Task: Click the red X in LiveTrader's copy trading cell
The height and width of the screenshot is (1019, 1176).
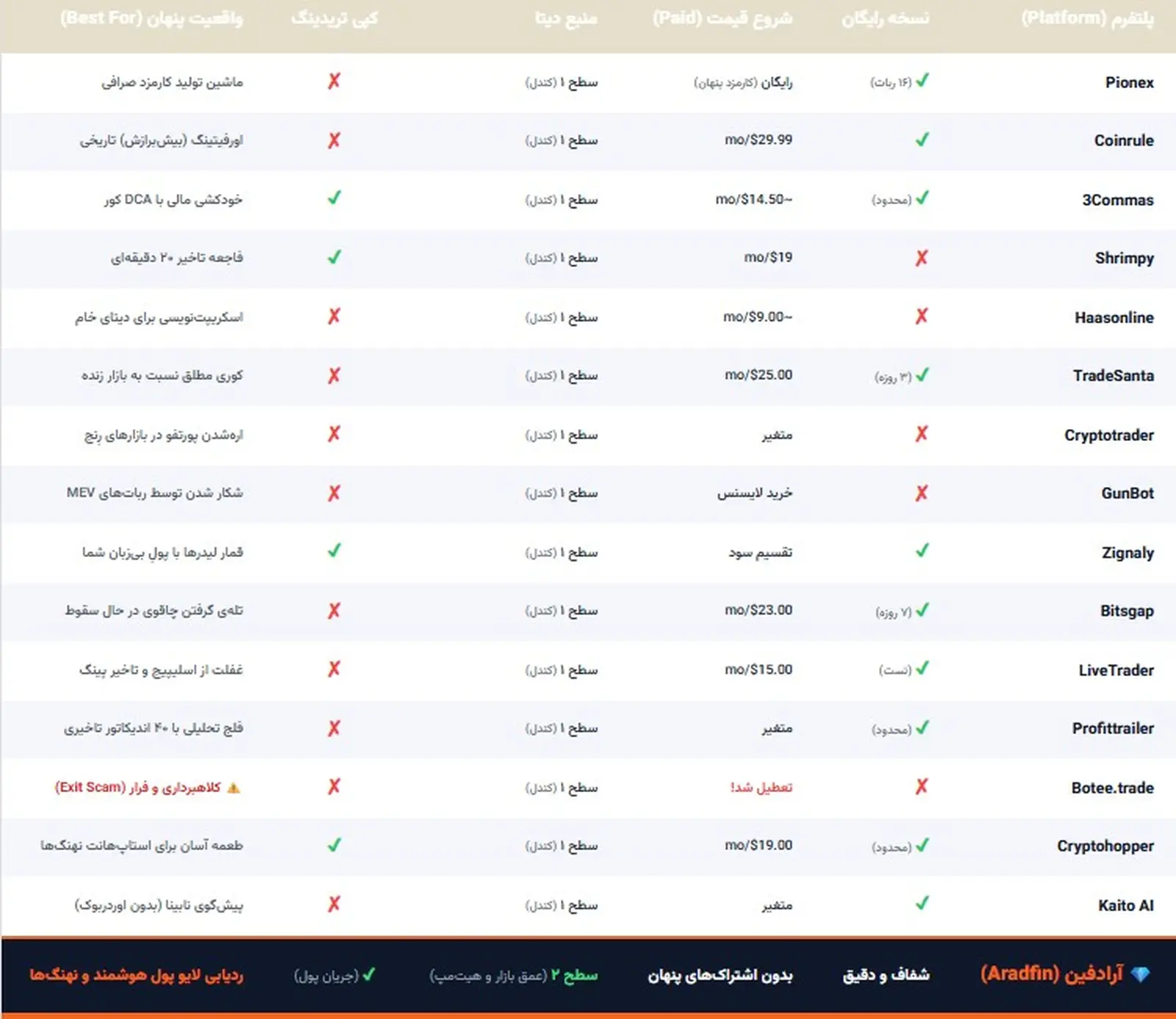Action: coord(334,669)
